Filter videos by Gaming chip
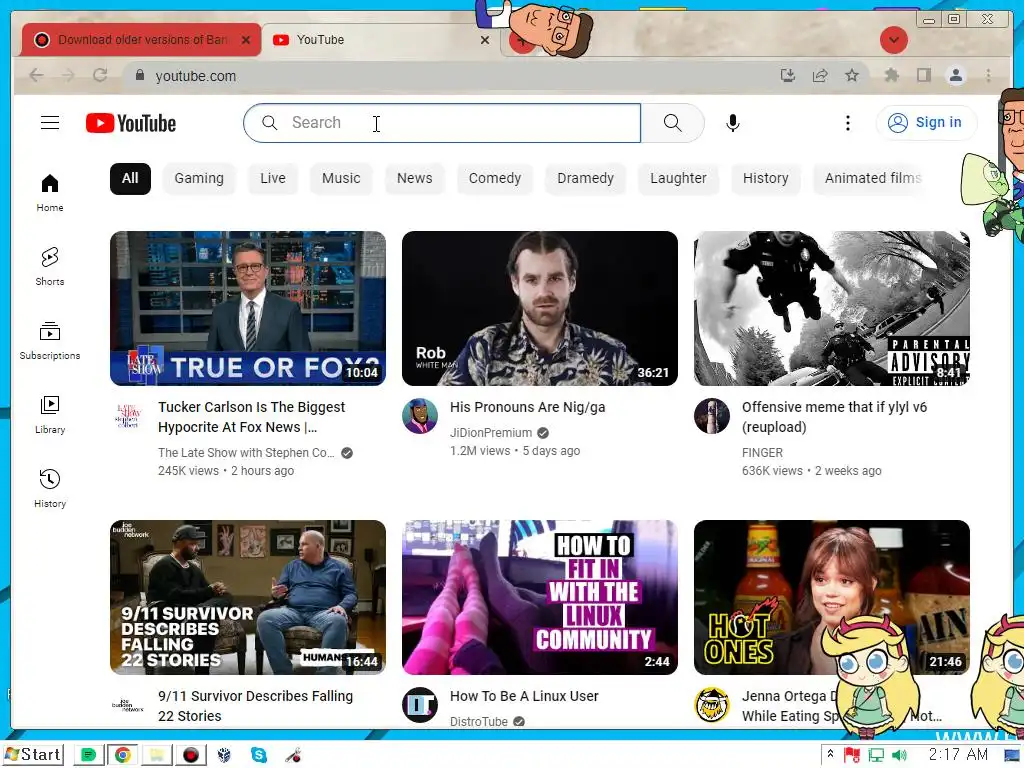The width and height of the screenshot is (1024, 768). coord(199,178)
